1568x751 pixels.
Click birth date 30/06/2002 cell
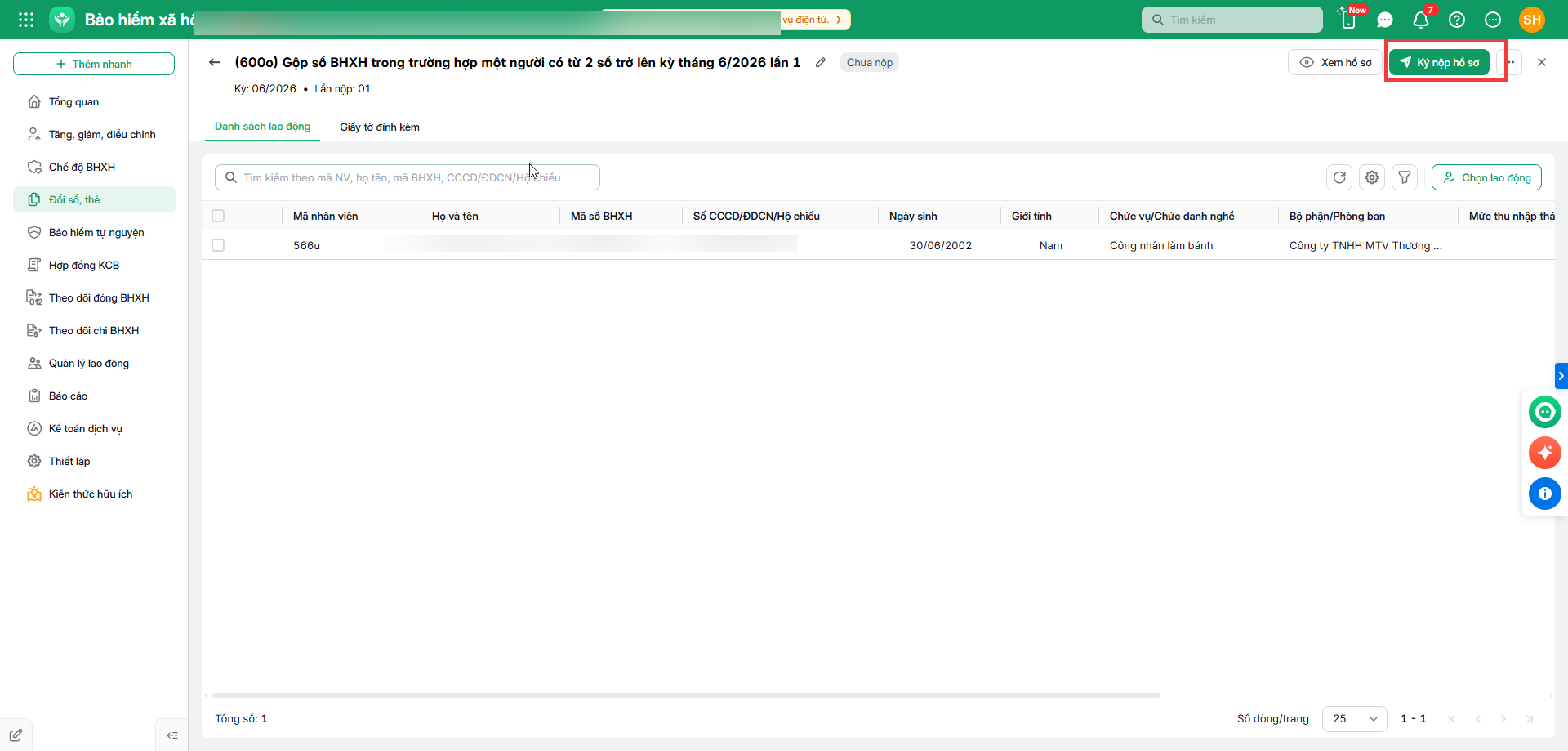(x=941, y=245)
